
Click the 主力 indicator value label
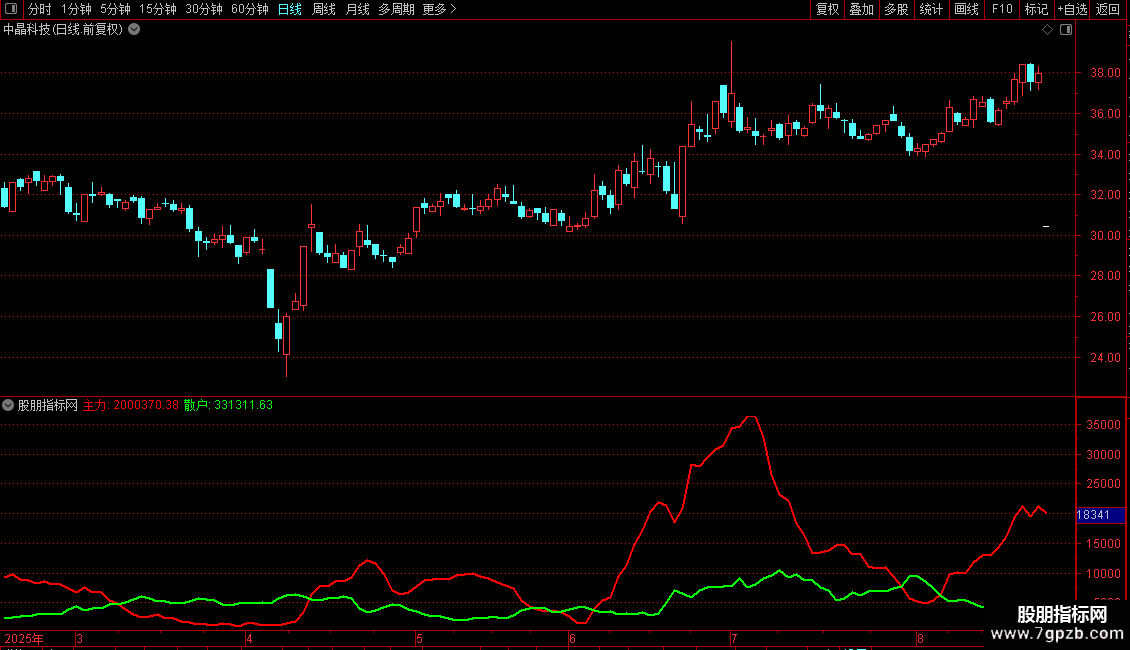coord(130,405)
